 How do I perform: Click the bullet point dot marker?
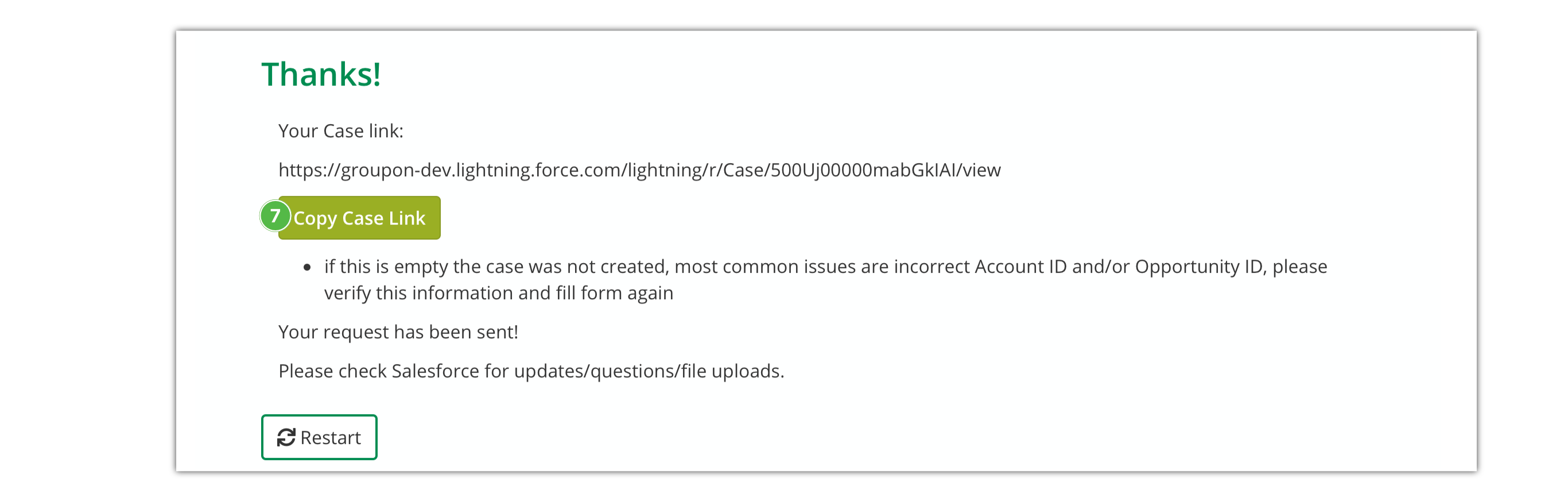(307, 267)
